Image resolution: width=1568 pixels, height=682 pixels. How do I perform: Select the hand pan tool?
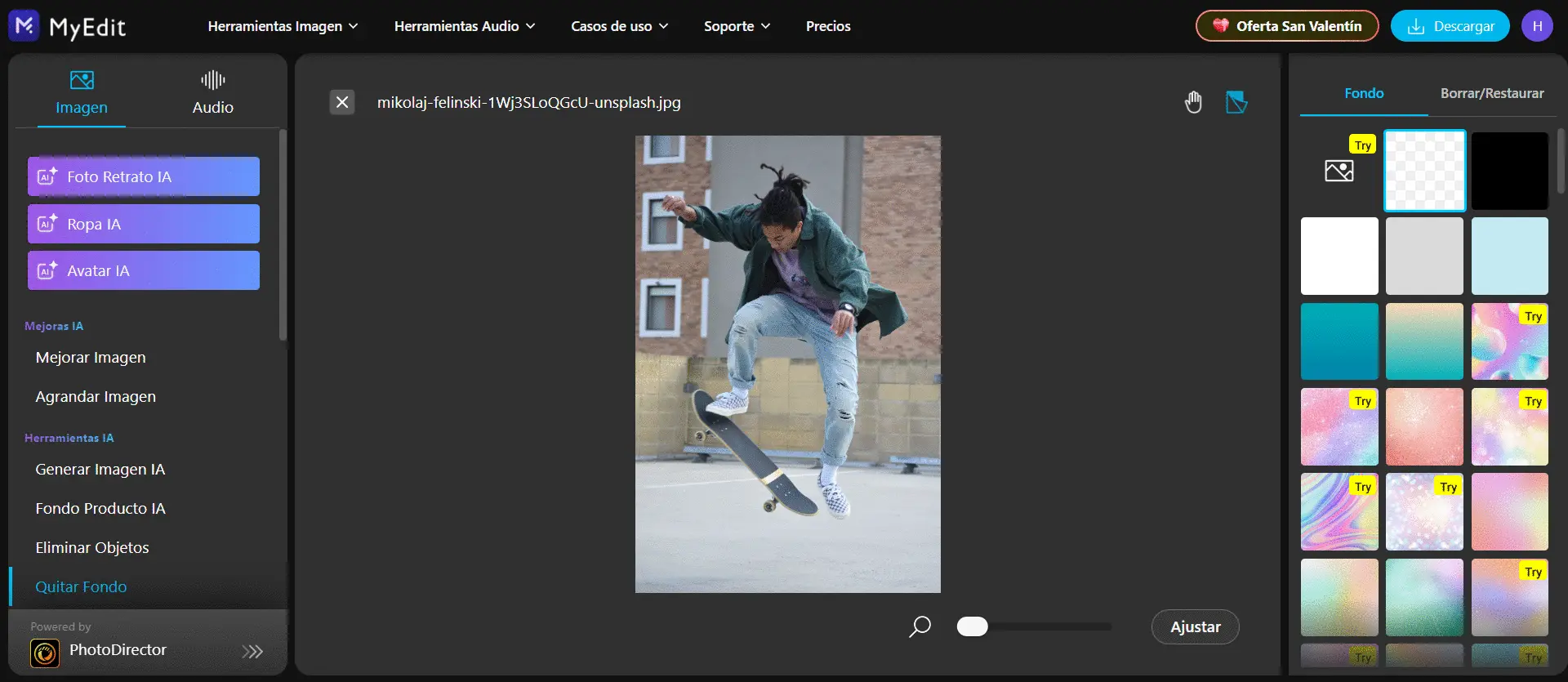1193,102
